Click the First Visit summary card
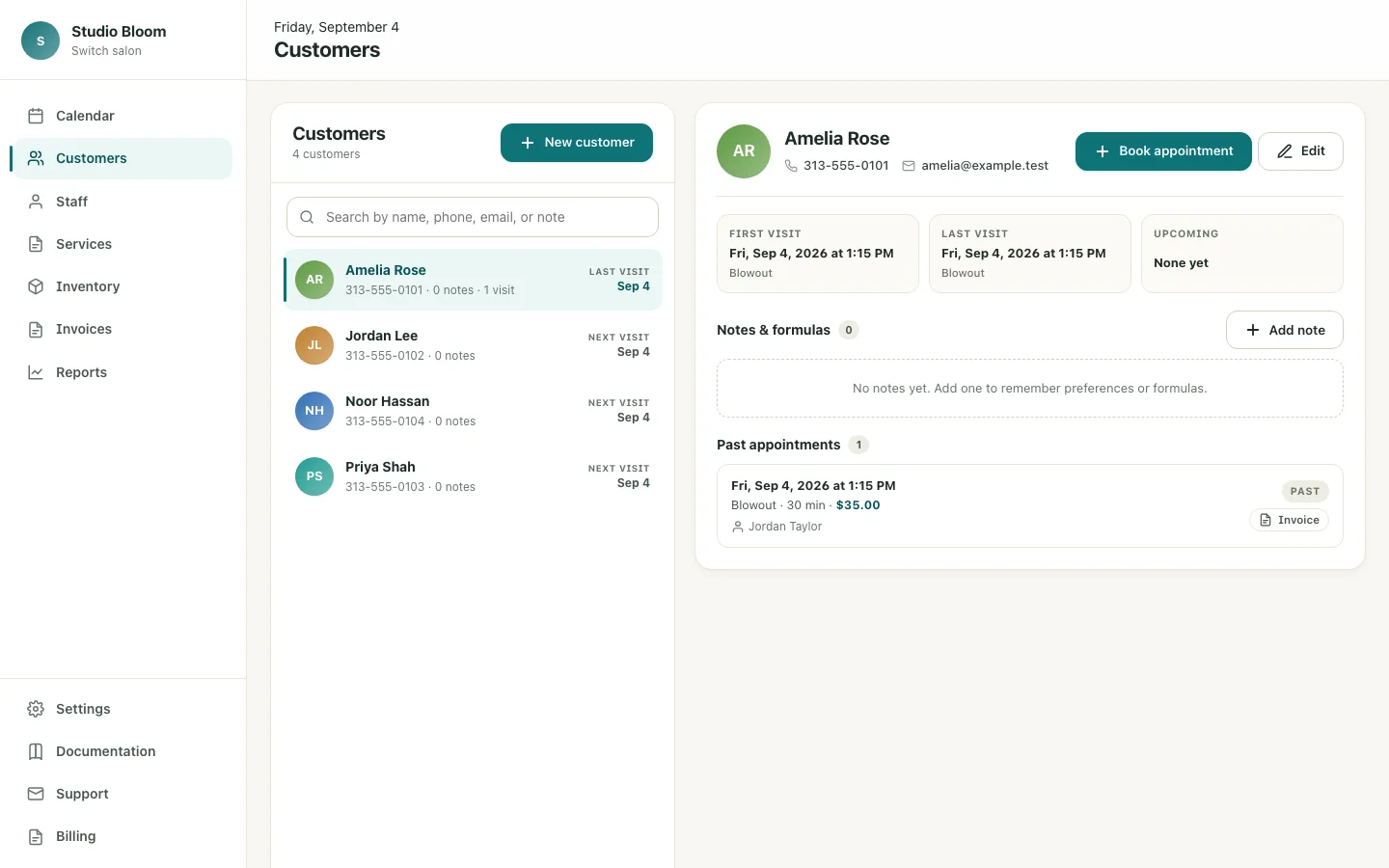This screenshot has width=1389, height=868. (818, 254)
